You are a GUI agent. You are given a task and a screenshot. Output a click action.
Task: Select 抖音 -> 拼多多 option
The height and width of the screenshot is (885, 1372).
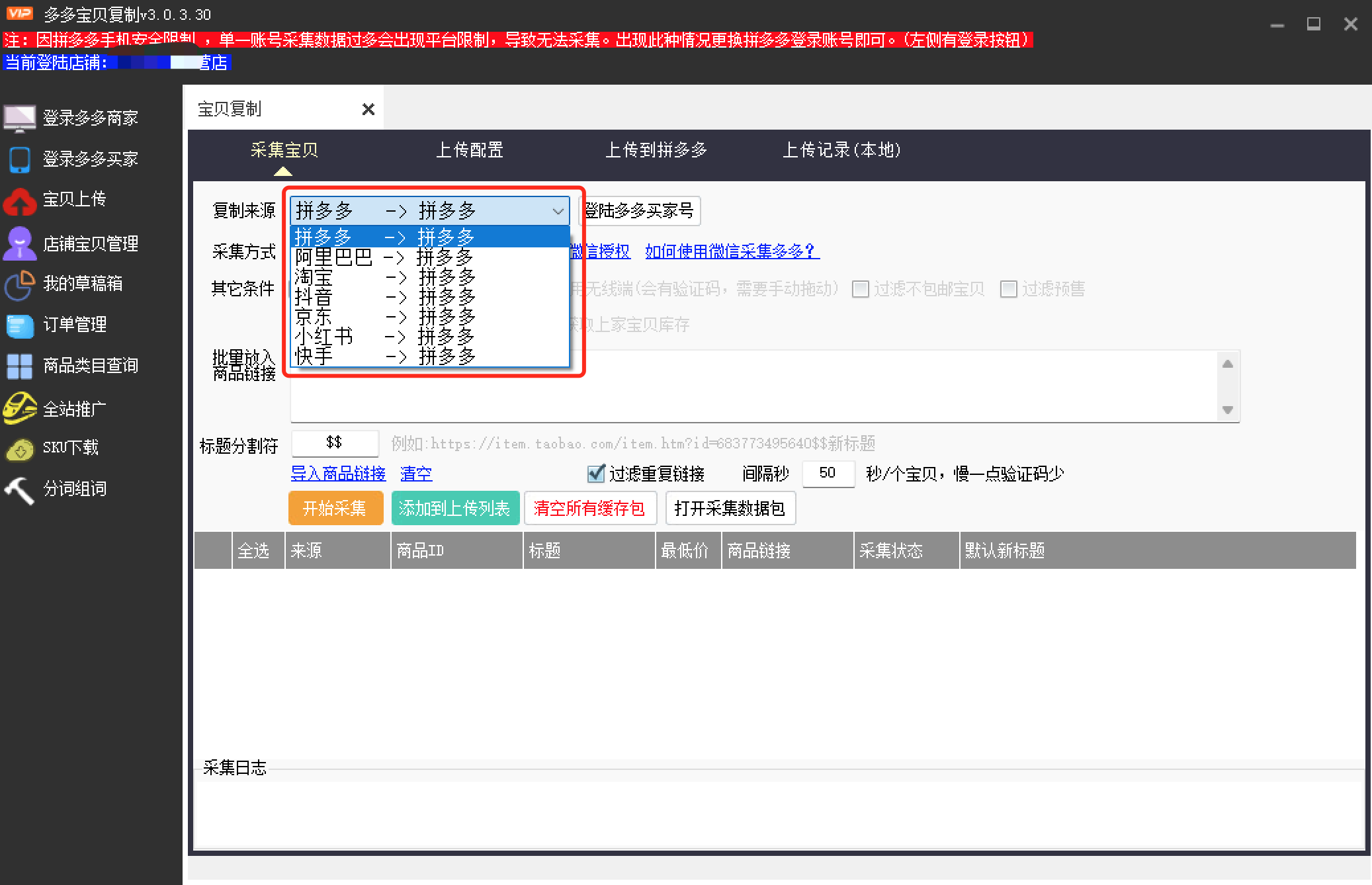pyautogui.click(x=430, y=296)
